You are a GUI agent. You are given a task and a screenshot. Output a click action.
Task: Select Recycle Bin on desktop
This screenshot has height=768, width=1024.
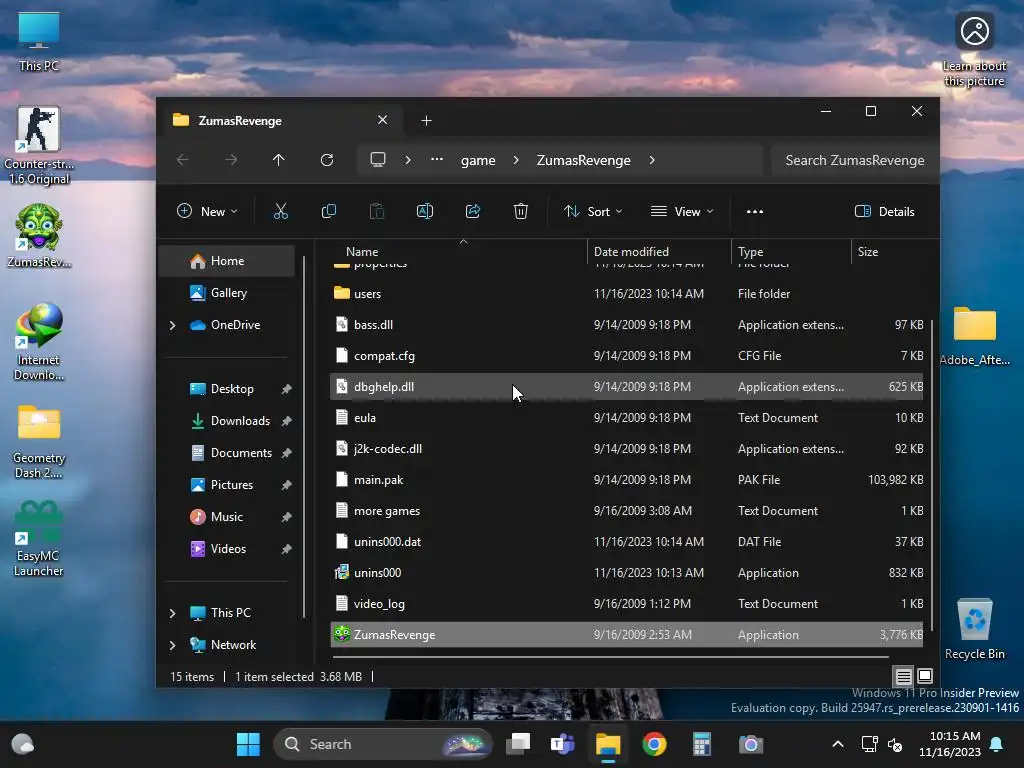pyautogui.click(x=974, y=628)
